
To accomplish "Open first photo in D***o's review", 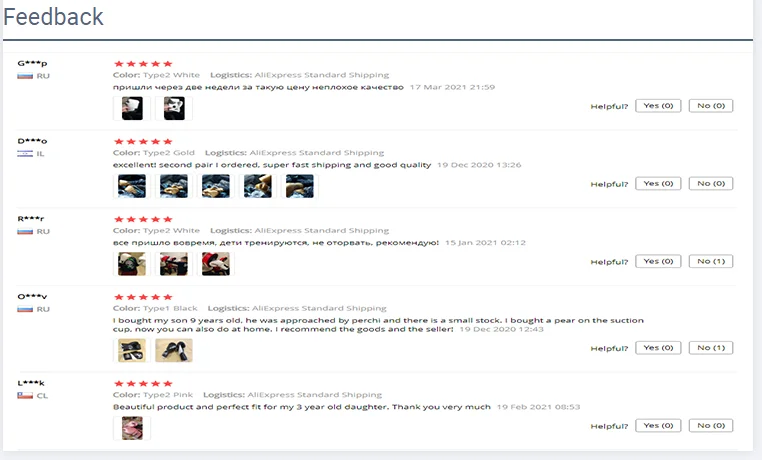I will (x=132, y=186).
